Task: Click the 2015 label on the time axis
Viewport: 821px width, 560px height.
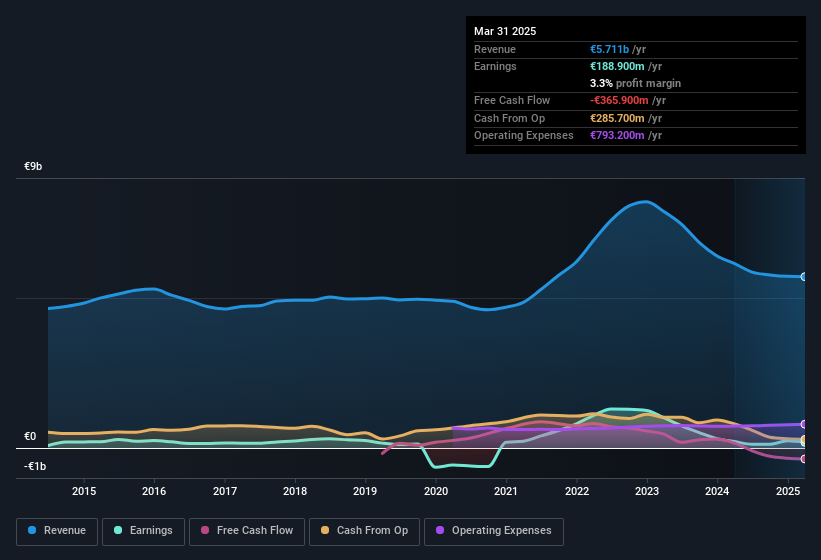Action: pos(84,491)
